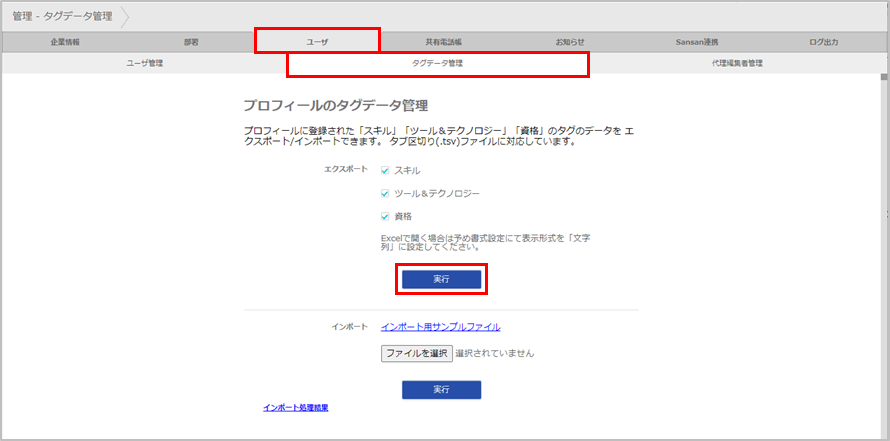Select the タグデータ管理 sub-tab
The width and height of the screenshot is (890, 441).
[438, 63]
